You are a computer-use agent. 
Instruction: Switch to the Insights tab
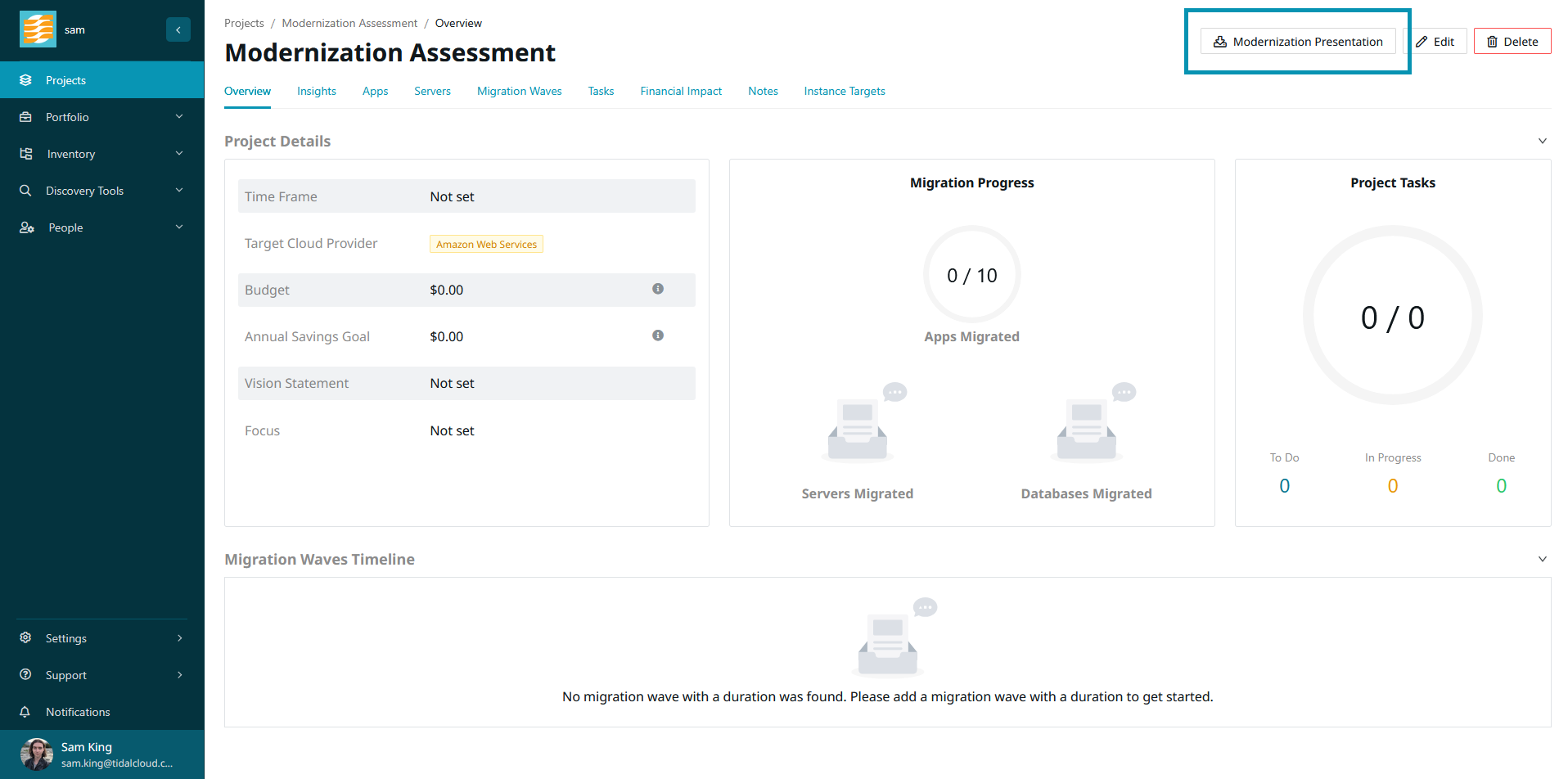coord(316,91)
